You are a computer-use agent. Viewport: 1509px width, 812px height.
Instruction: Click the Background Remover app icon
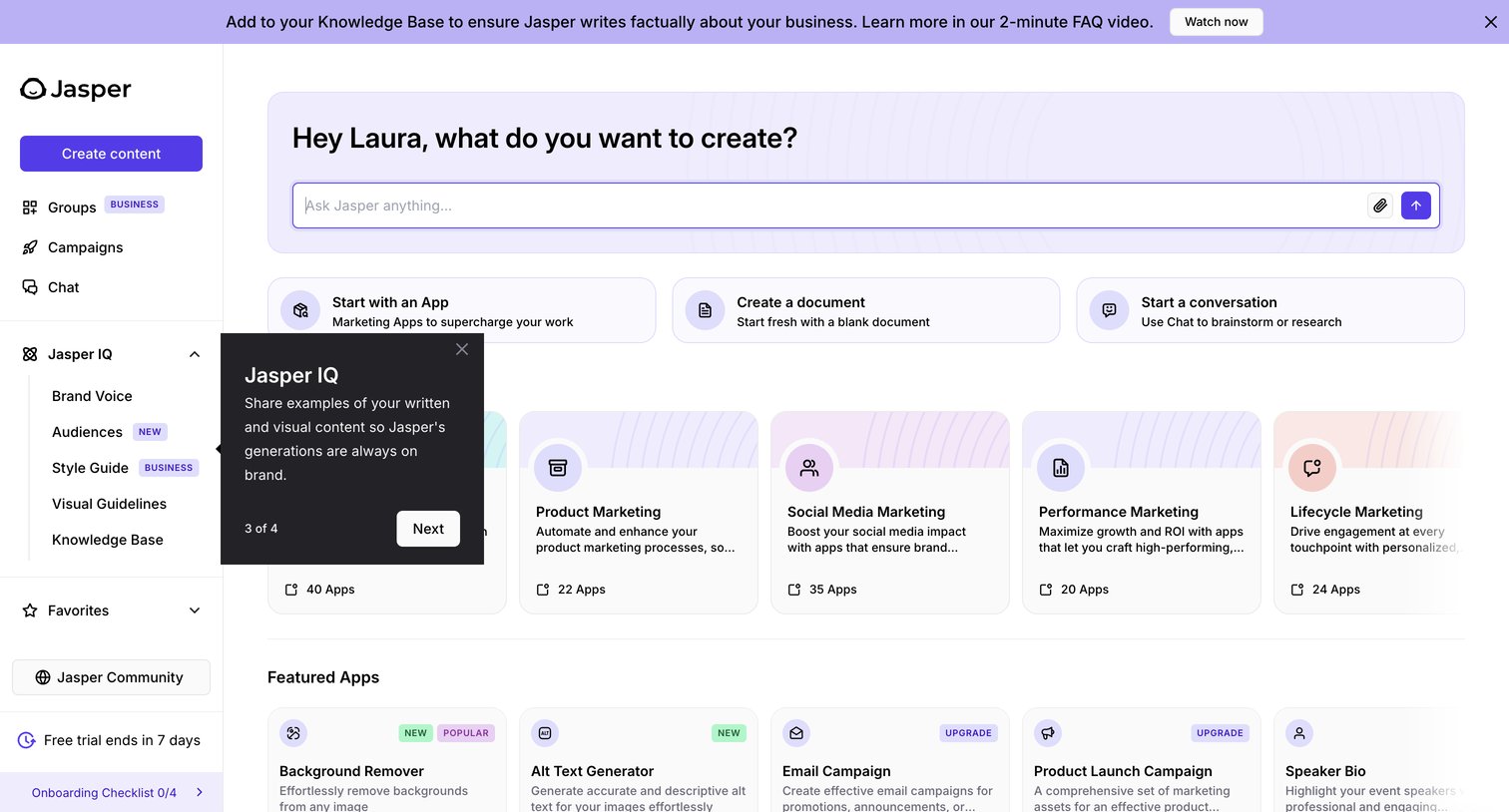(293, 733)
